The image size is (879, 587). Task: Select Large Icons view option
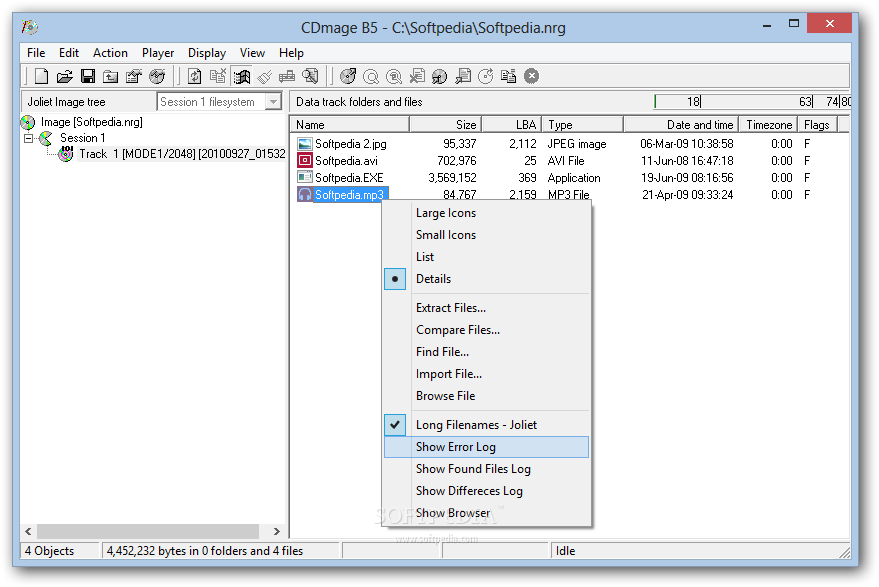click(x=487, y=213)
